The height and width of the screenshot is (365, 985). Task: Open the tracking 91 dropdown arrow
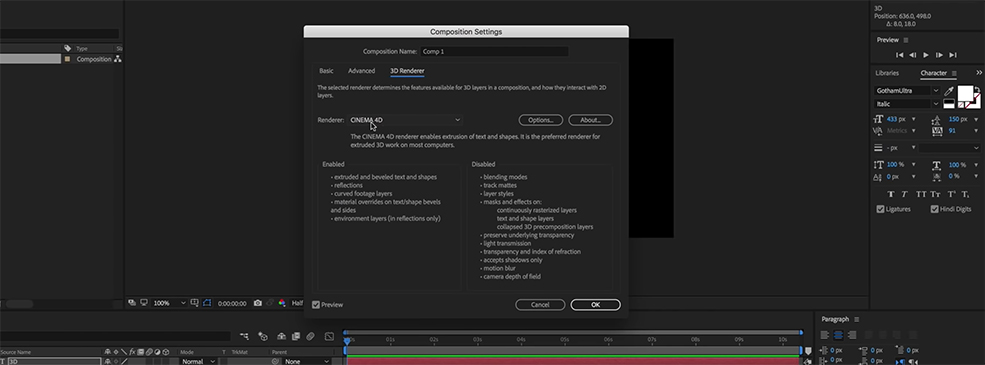click(975, 131)
